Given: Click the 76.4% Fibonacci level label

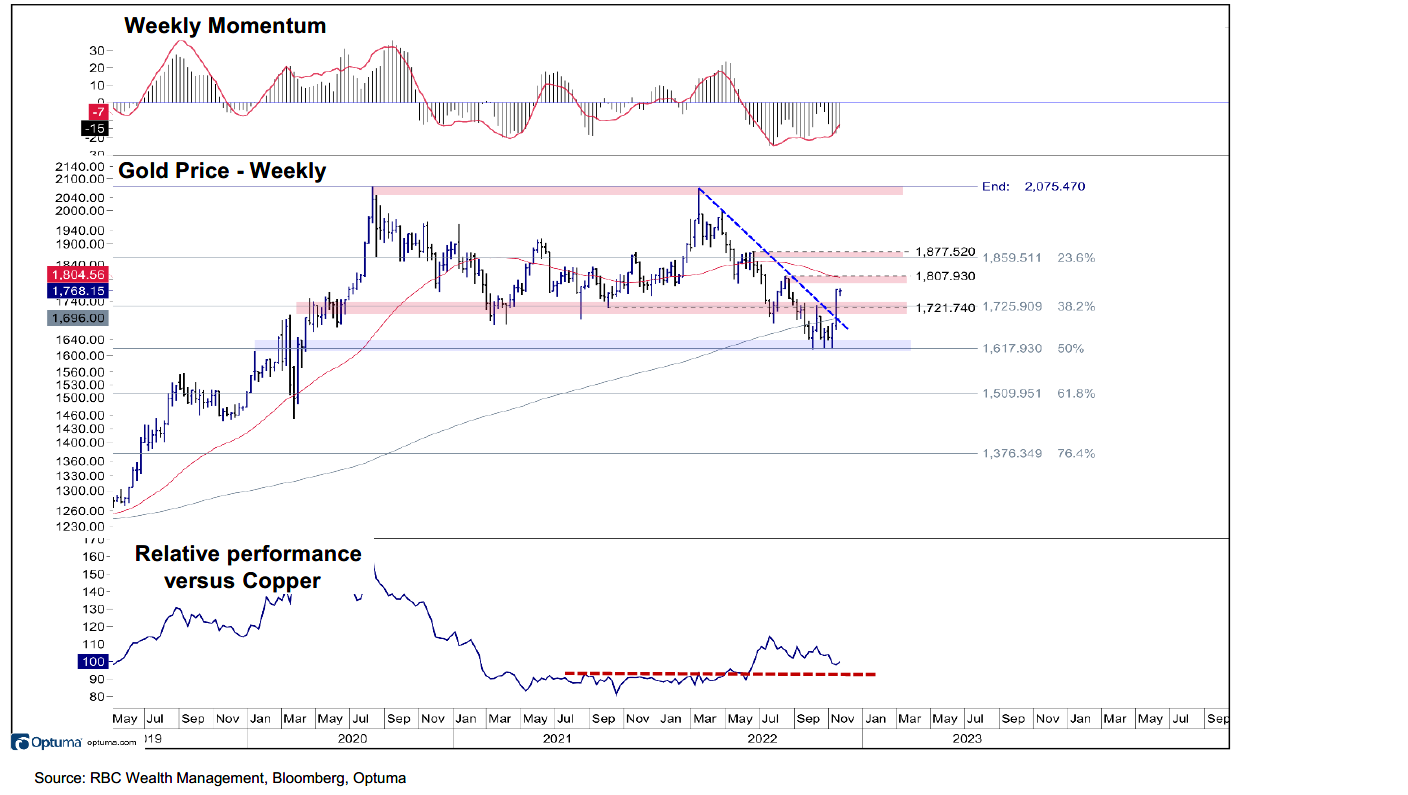Looking at the screenshot, I should (x=1076, y=453).
